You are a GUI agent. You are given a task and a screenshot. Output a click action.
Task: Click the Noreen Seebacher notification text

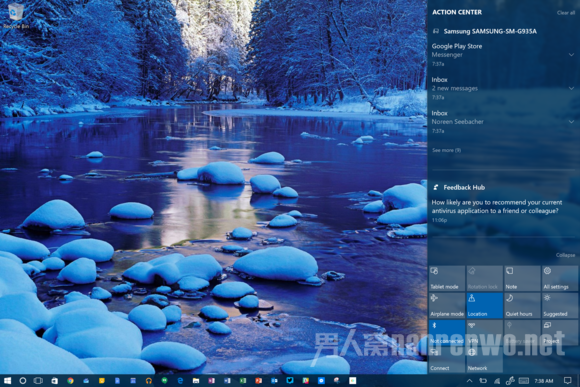[458, 122]
